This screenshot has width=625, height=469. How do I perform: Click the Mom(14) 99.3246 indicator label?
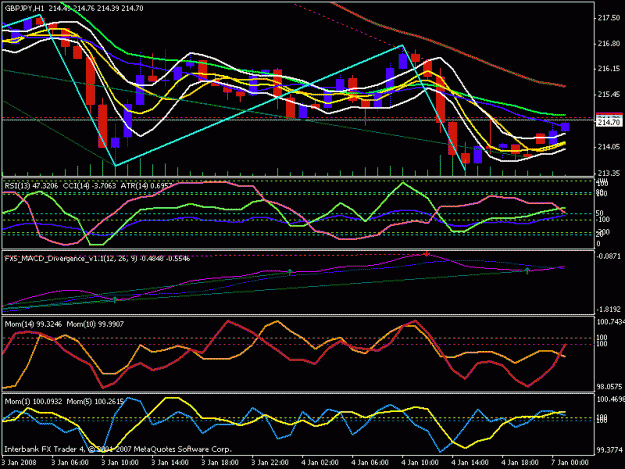point(33,324)
